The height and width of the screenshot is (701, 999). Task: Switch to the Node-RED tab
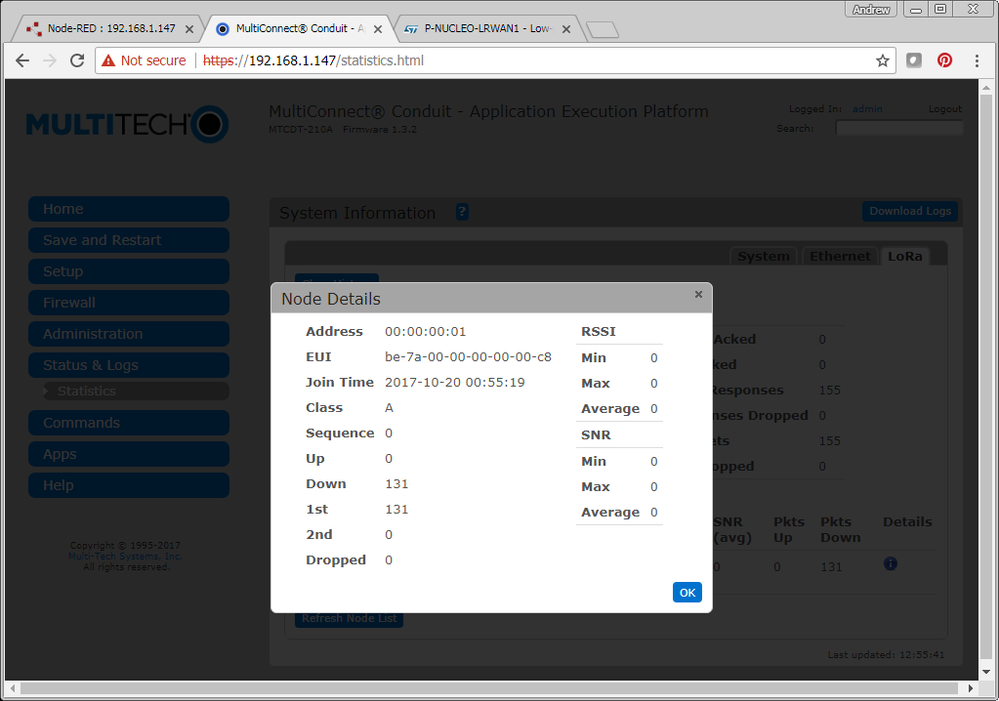click(x=105, y=29)
